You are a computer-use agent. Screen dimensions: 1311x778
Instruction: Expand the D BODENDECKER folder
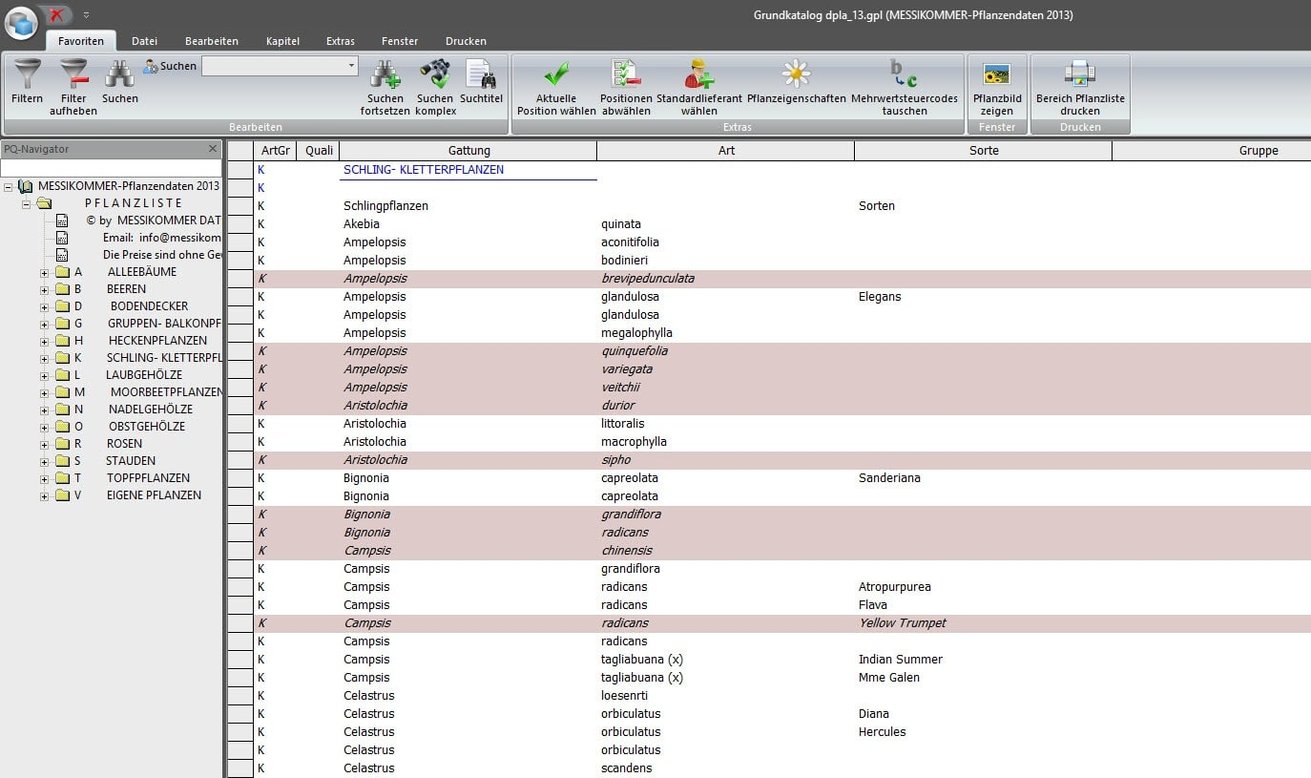[x=44, y=307]
